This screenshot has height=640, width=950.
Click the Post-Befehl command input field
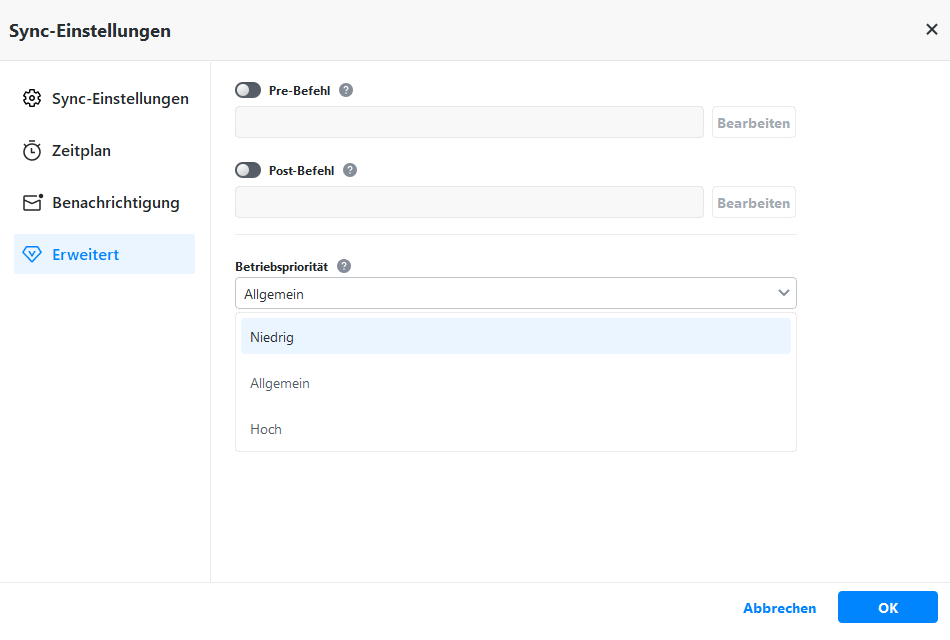pos(469,202)
